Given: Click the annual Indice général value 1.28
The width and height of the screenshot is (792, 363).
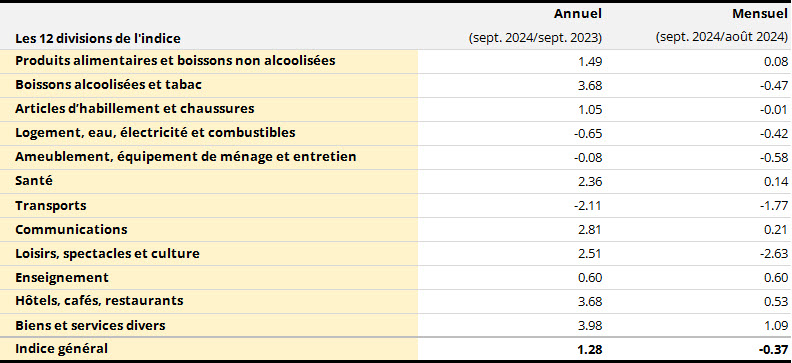Looking at the screenshot, I should coord(590,349).
